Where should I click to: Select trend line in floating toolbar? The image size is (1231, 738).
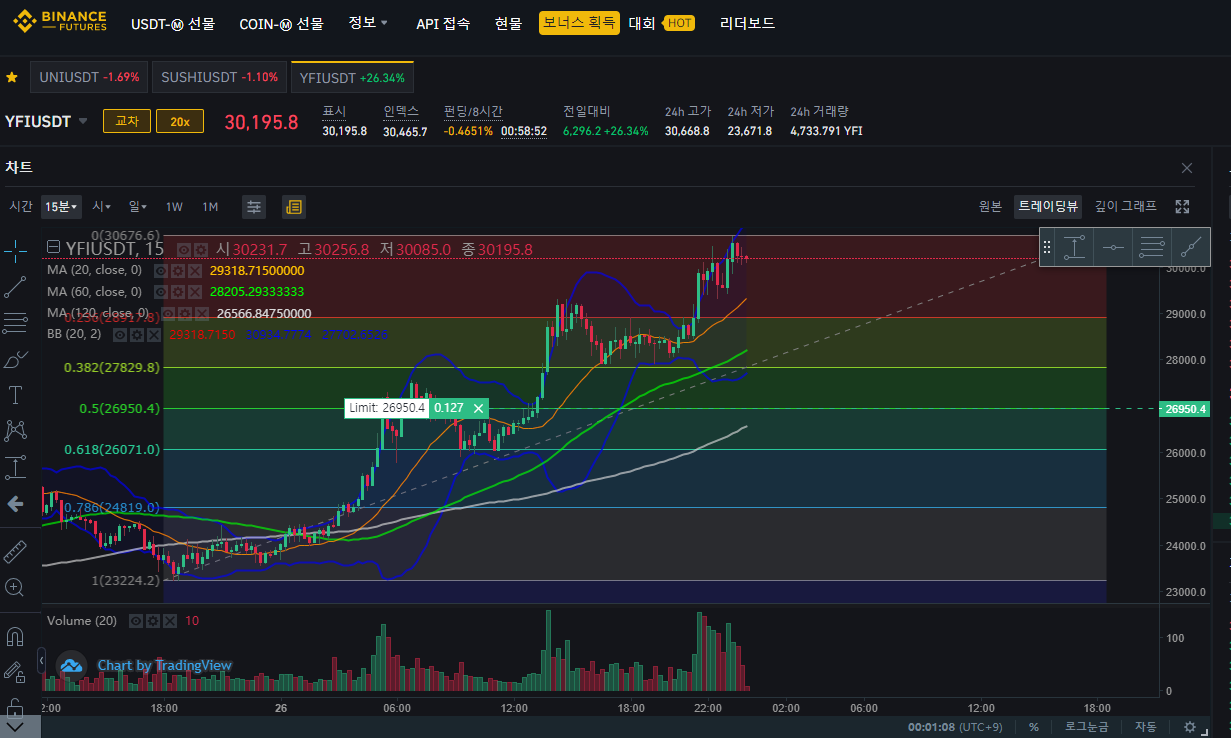(1190, 247)
